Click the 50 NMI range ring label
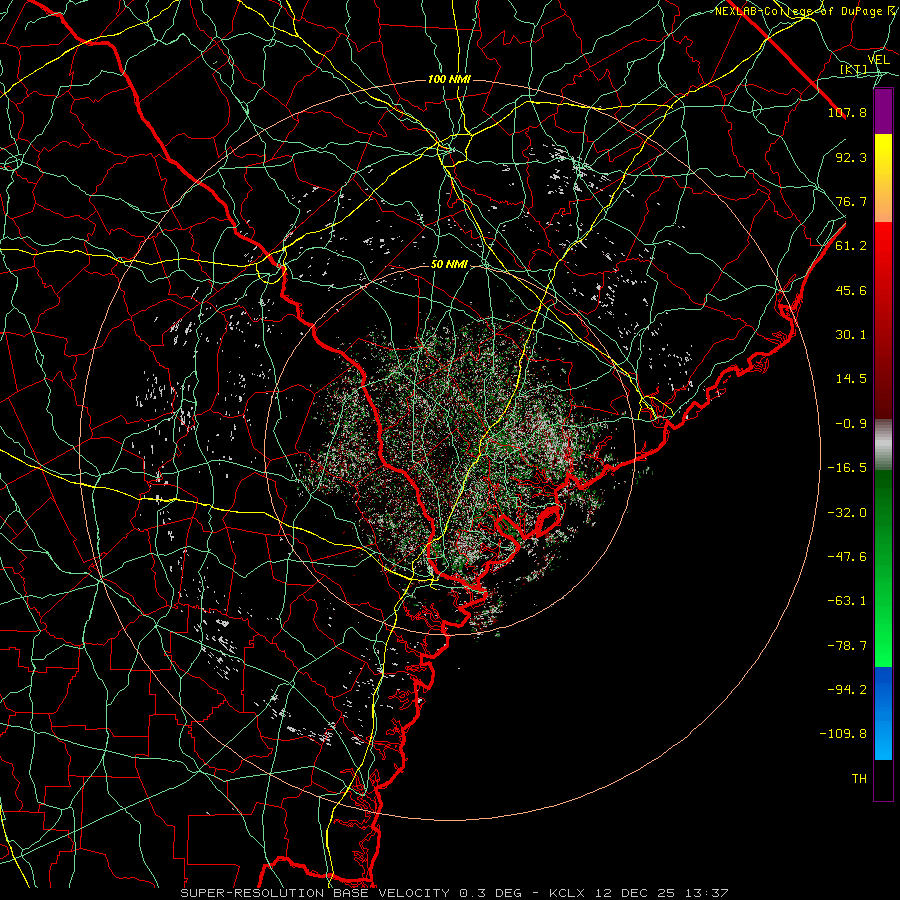The height and width of the screenshot is (900, 900). coord(449,264)
